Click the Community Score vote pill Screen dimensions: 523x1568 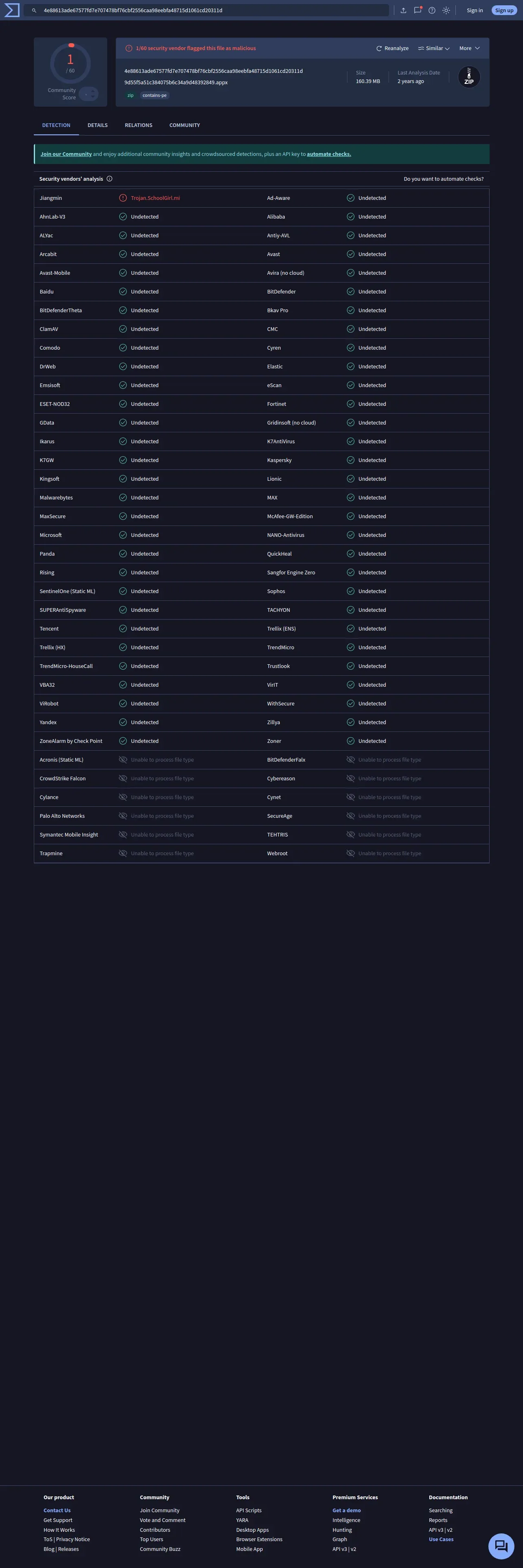(89, 94)
